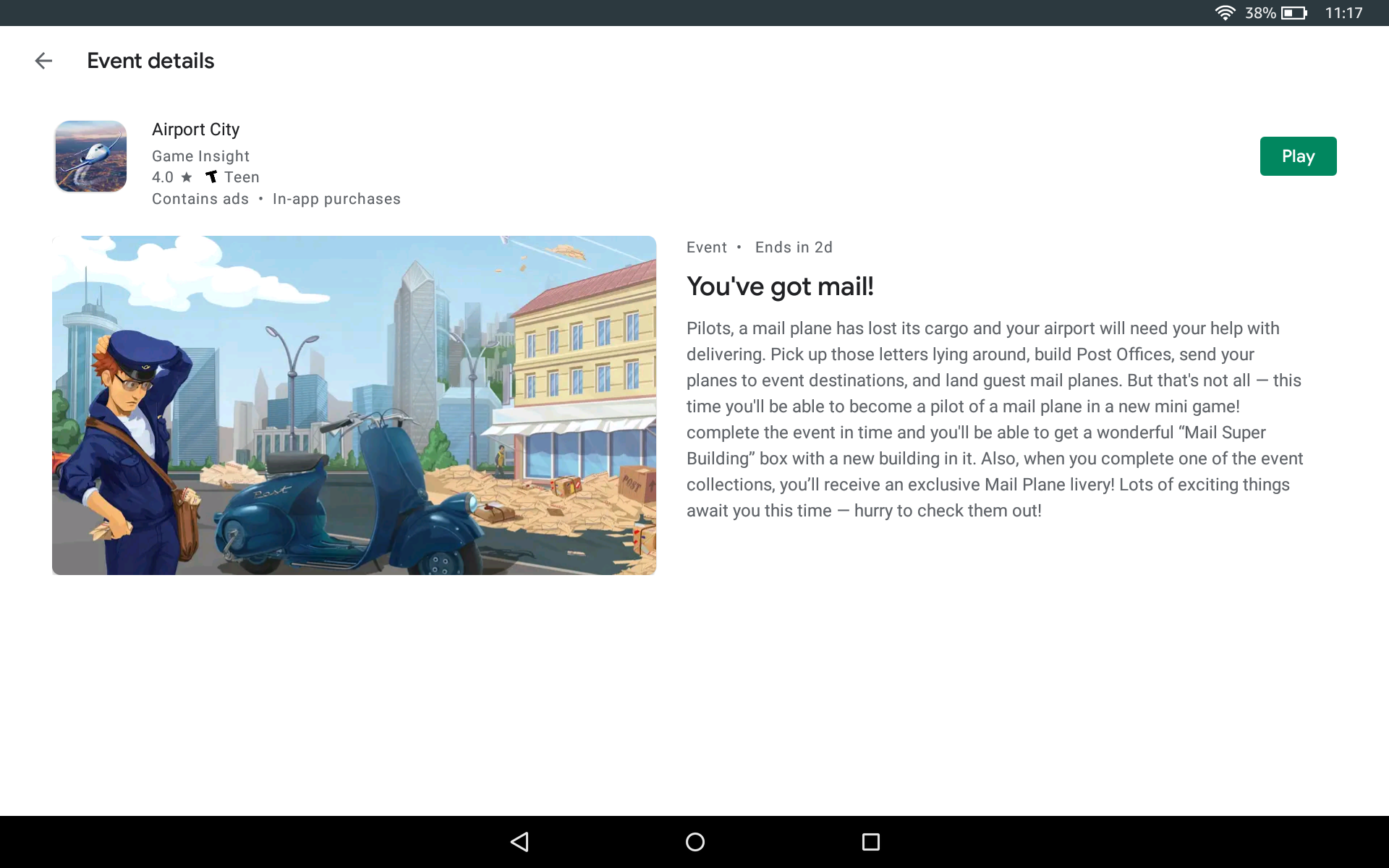
Task: Tap the Android home circle button
Action: click(694, 842)
